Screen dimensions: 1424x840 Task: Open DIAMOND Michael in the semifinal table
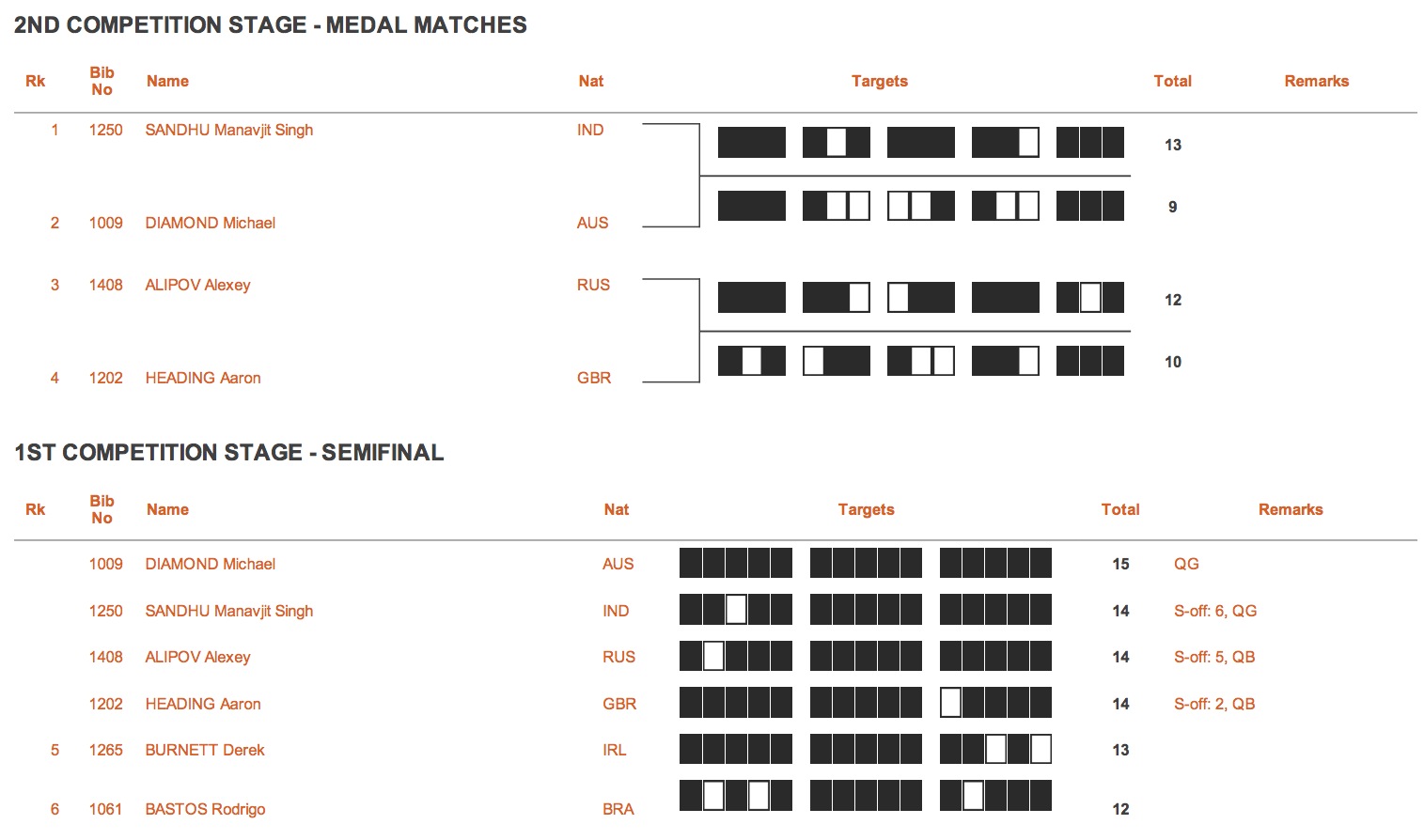211,564
